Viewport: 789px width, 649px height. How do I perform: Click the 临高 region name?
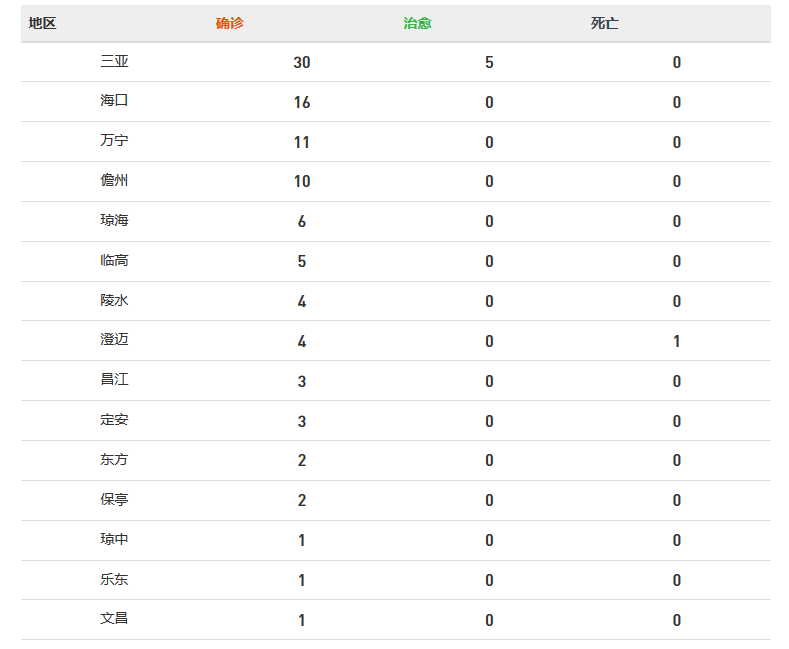point(114,260)
